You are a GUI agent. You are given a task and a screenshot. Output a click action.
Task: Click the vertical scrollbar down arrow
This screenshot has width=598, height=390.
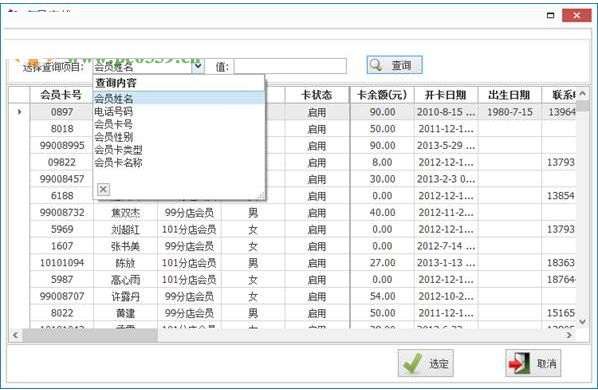pyautogui.click(x=582, y=322)
